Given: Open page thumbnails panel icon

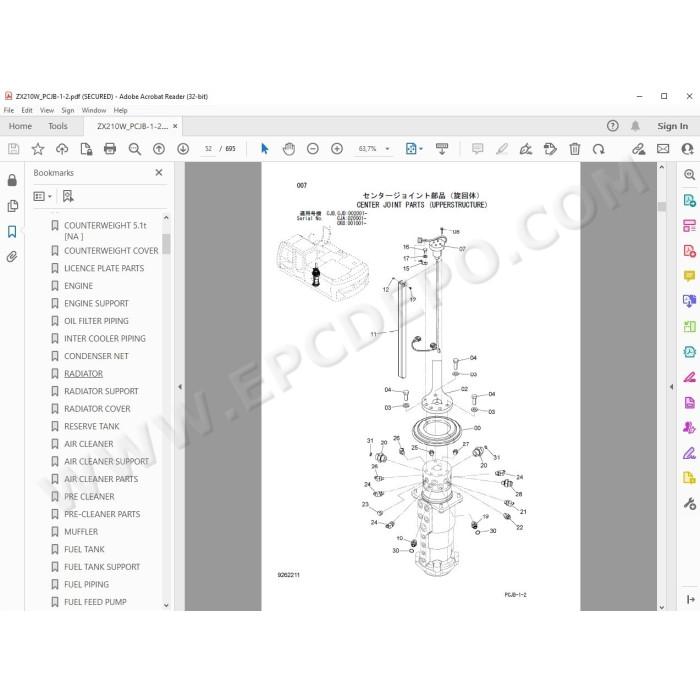Looking at the screenshot, I should (12, 206).
